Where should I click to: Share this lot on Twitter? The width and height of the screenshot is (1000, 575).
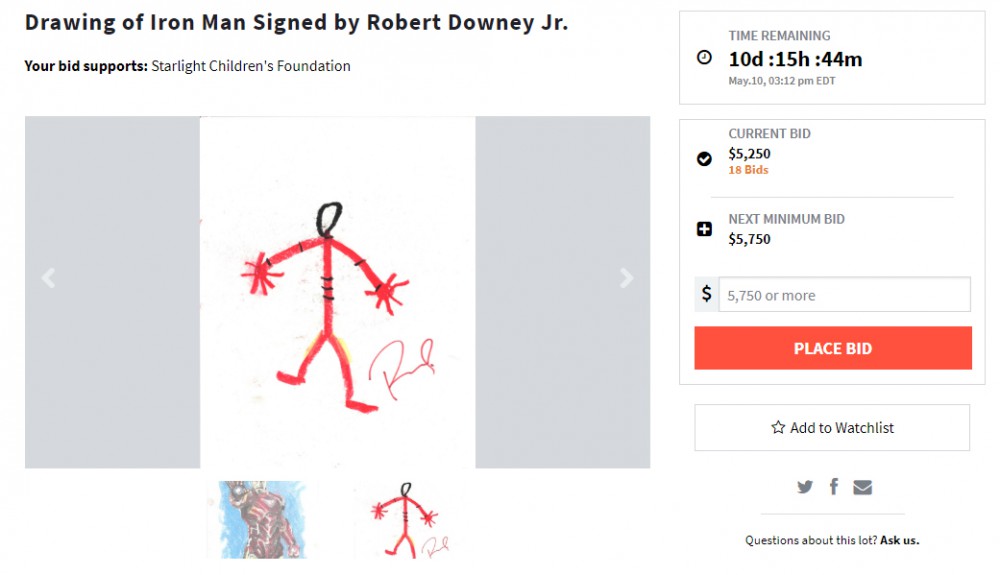pyautogui.click(x=805, y=487)
